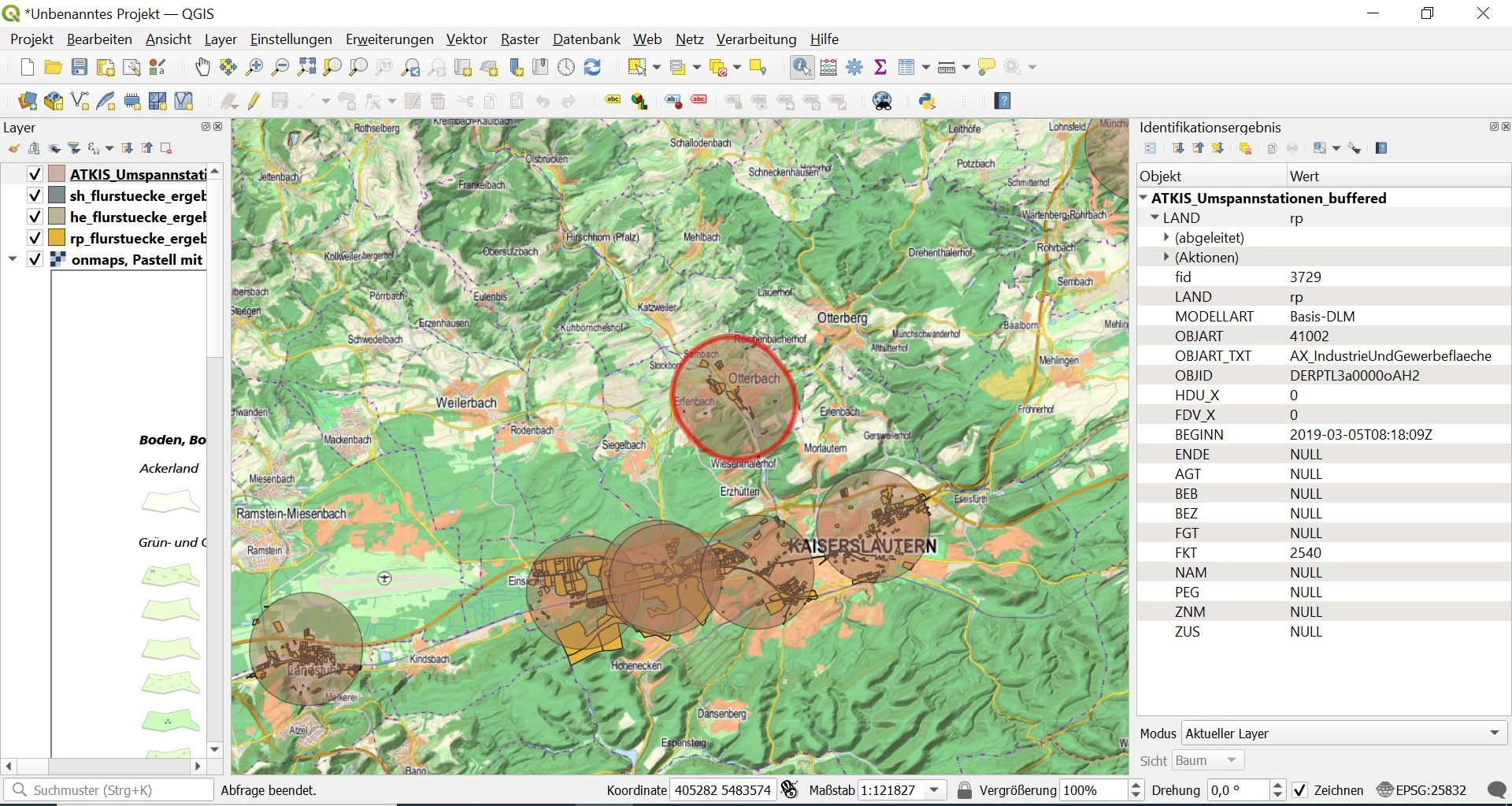
Task: Select the Identify Features tool
Action: [801, 66]
